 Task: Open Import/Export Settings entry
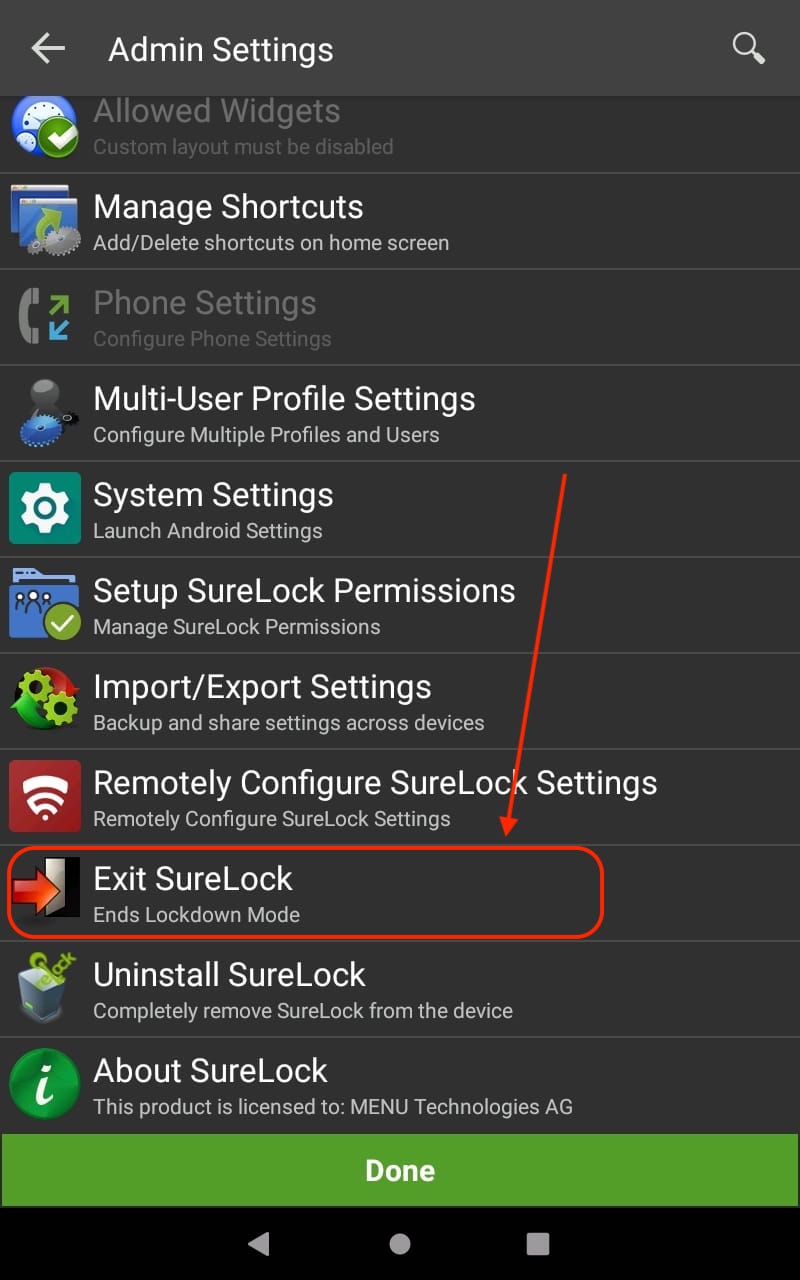point(400,701)
